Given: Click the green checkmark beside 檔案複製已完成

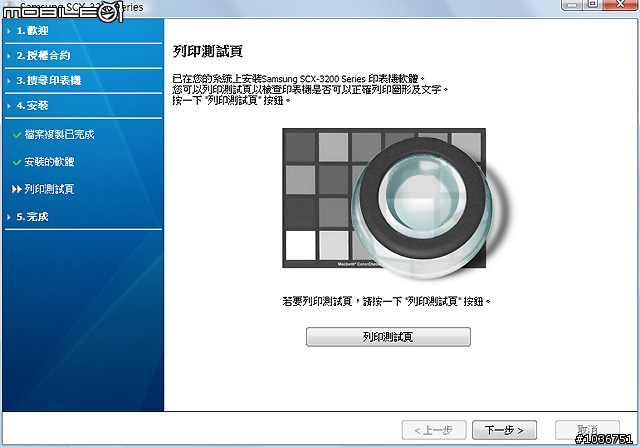Looking at the screenshot, I should (17, 135).
